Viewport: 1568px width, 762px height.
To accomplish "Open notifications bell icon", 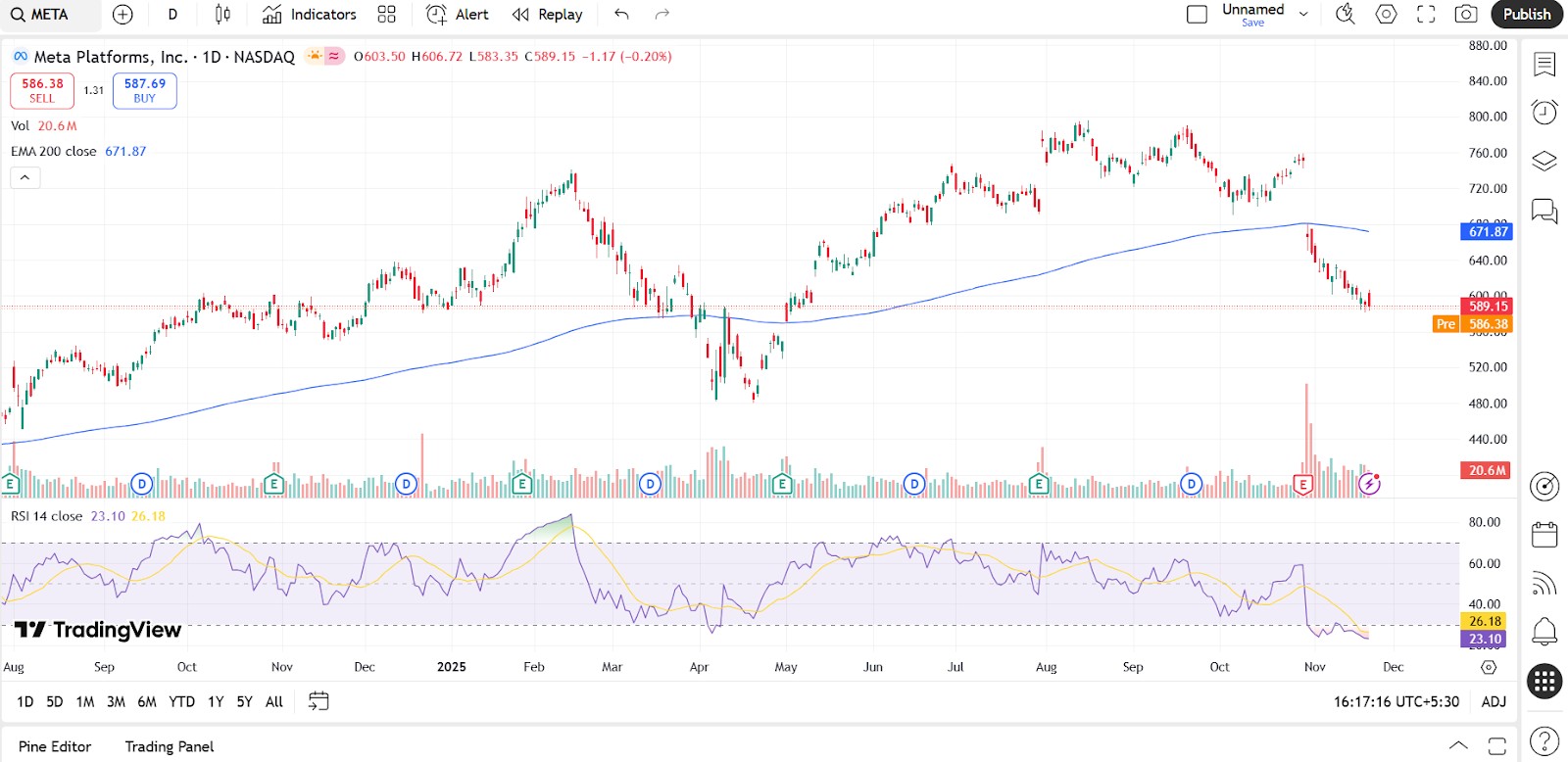I will (x=1544, y=632).
